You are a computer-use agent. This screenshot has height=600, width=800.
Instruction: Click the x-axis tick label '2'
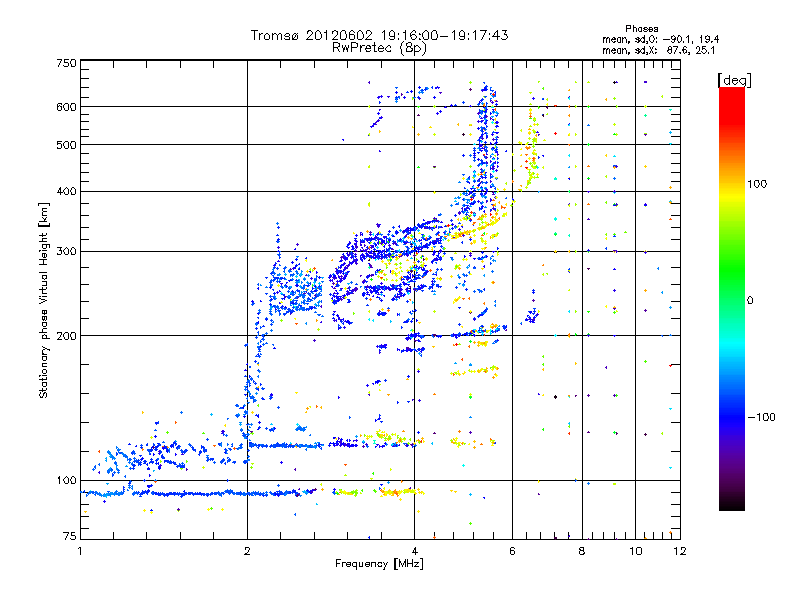pos(247,551)
